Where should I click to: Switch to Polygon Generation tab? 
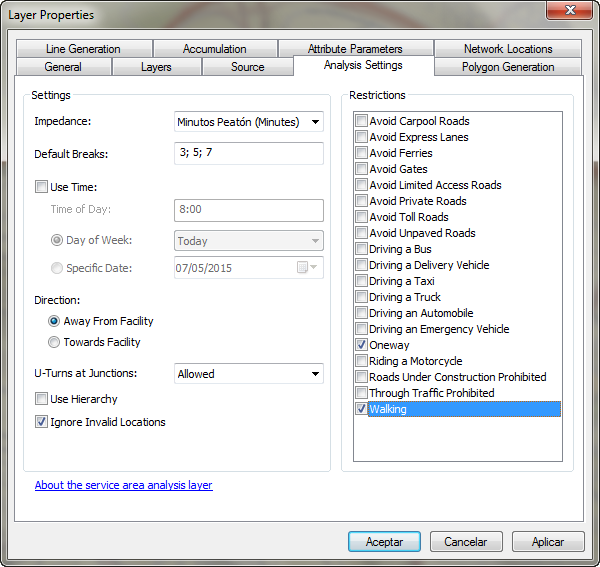click(507, 67)
